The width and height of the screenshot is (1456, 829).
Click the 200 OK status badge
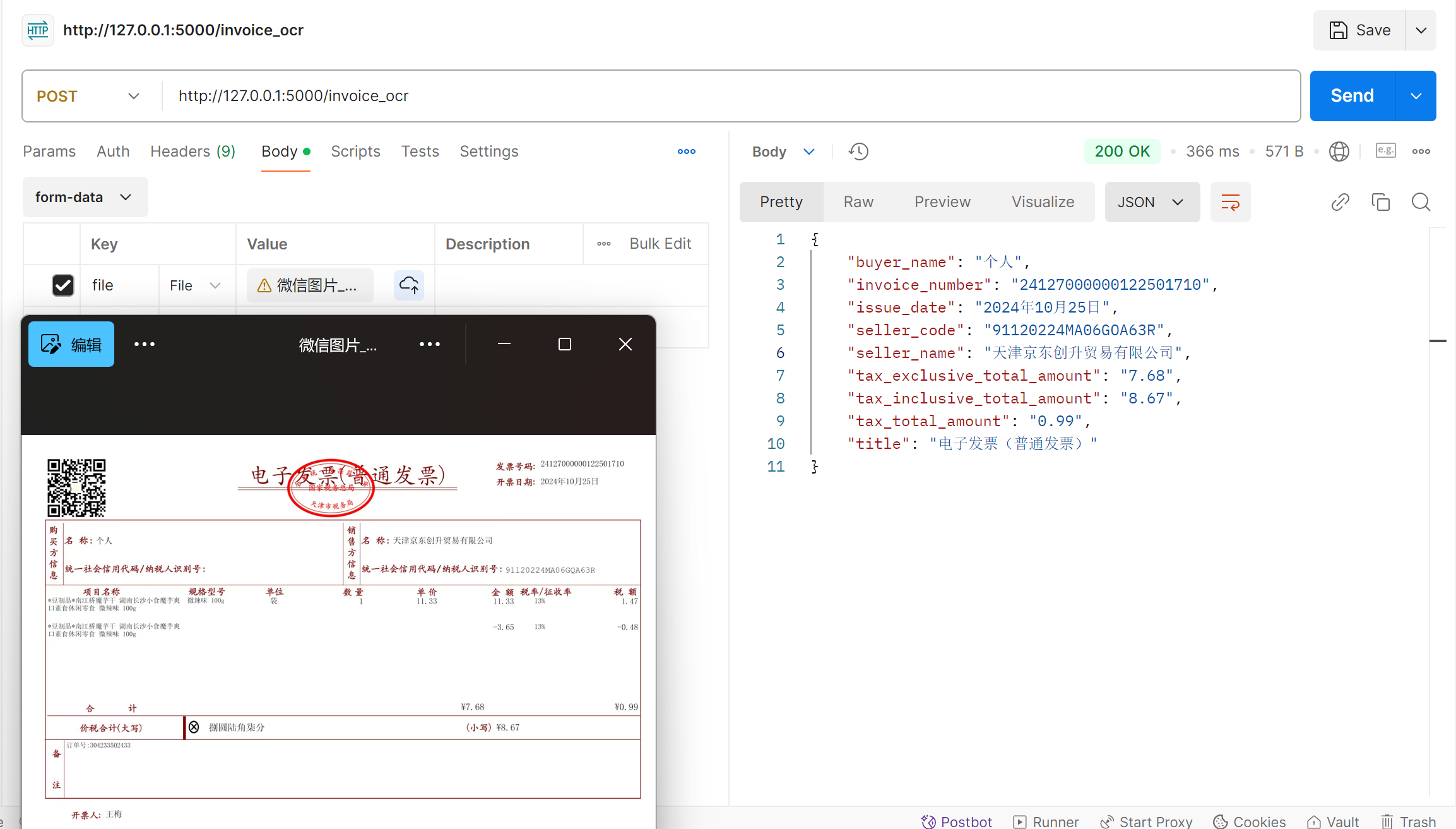[x=1122, y=152]
